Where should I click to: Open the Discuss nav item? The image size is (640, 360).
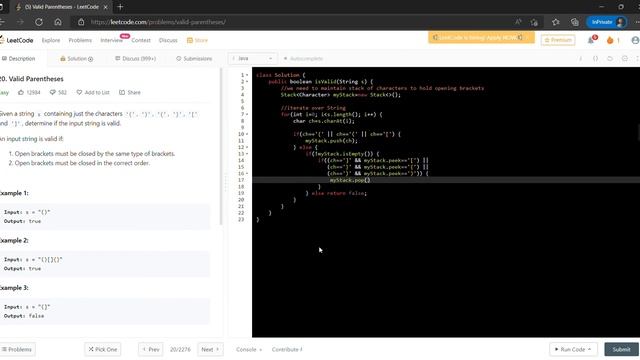(168, 40)
